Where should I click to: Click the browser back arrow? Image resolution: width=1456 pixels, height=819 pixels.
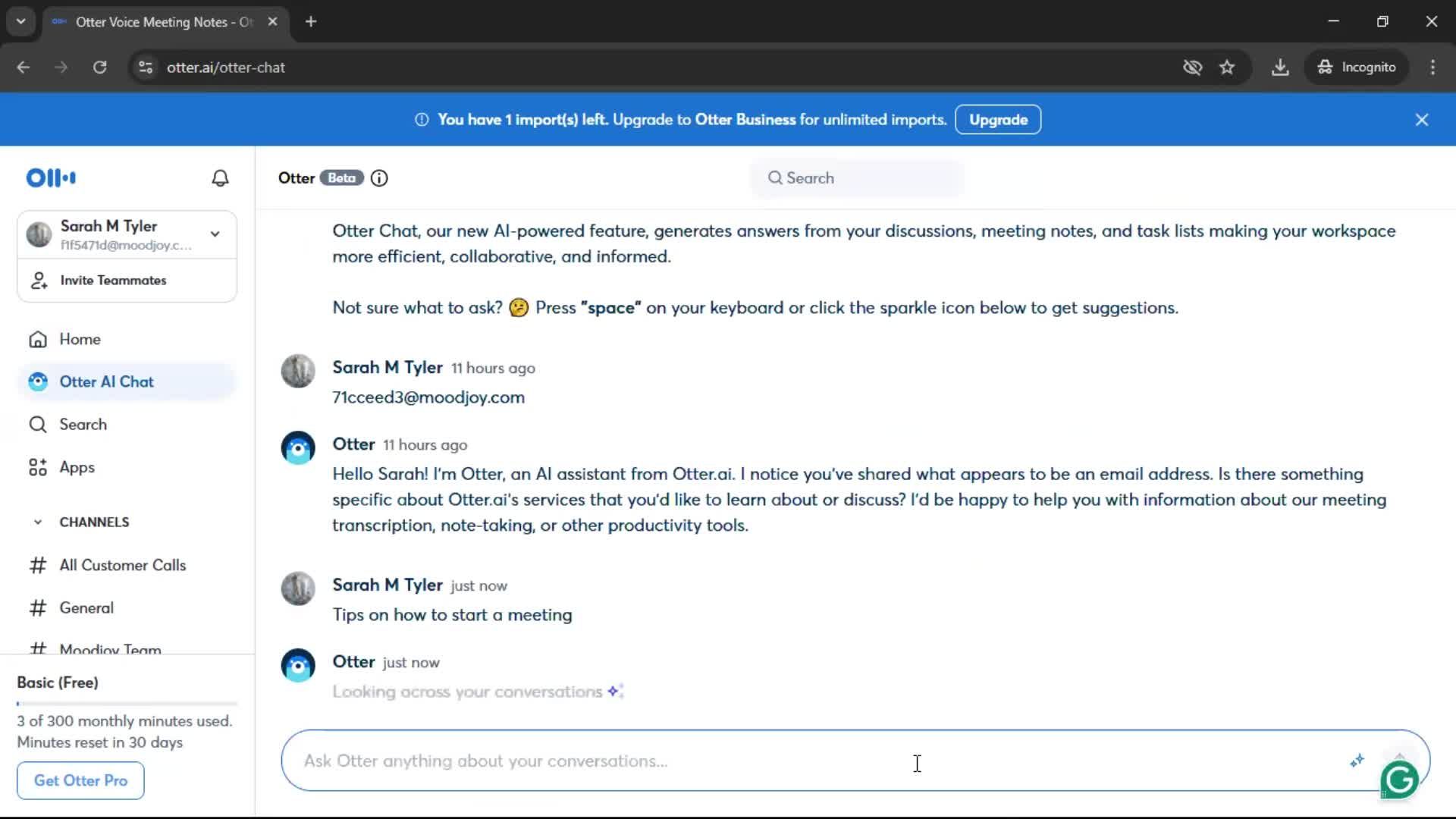click(x=24, y=67)
